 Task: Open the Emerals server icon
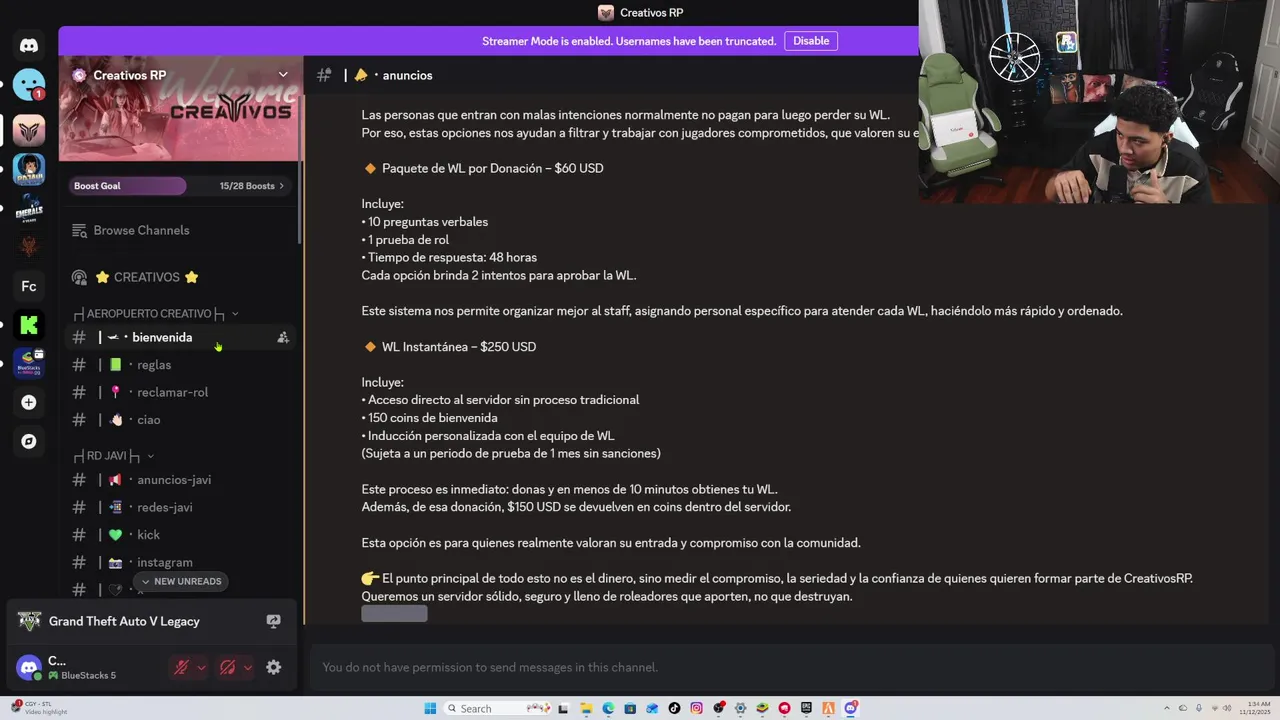click(29, 207)
